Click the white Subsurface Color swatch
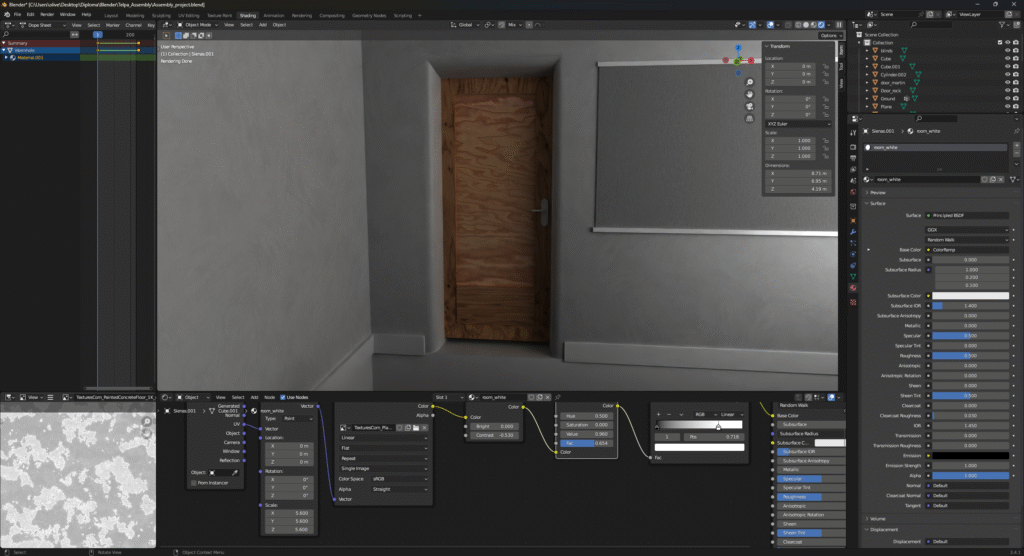1024x556 pixels. 970,296
